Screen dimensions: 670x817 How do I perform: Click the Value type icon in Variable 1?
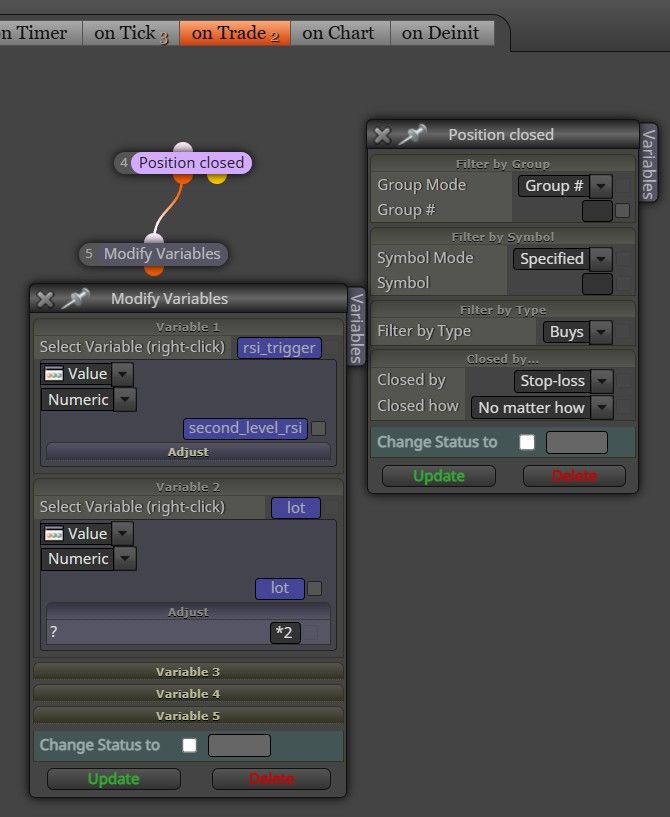(54, 374)
